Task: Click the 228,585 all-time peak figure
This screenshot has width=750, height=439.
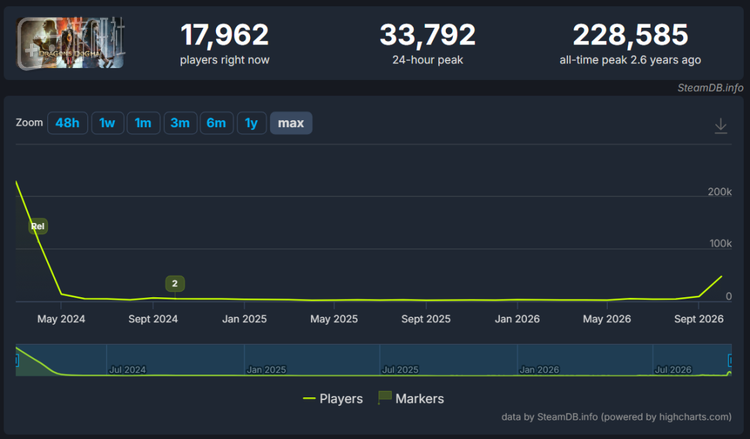Action: coord(630,35)
